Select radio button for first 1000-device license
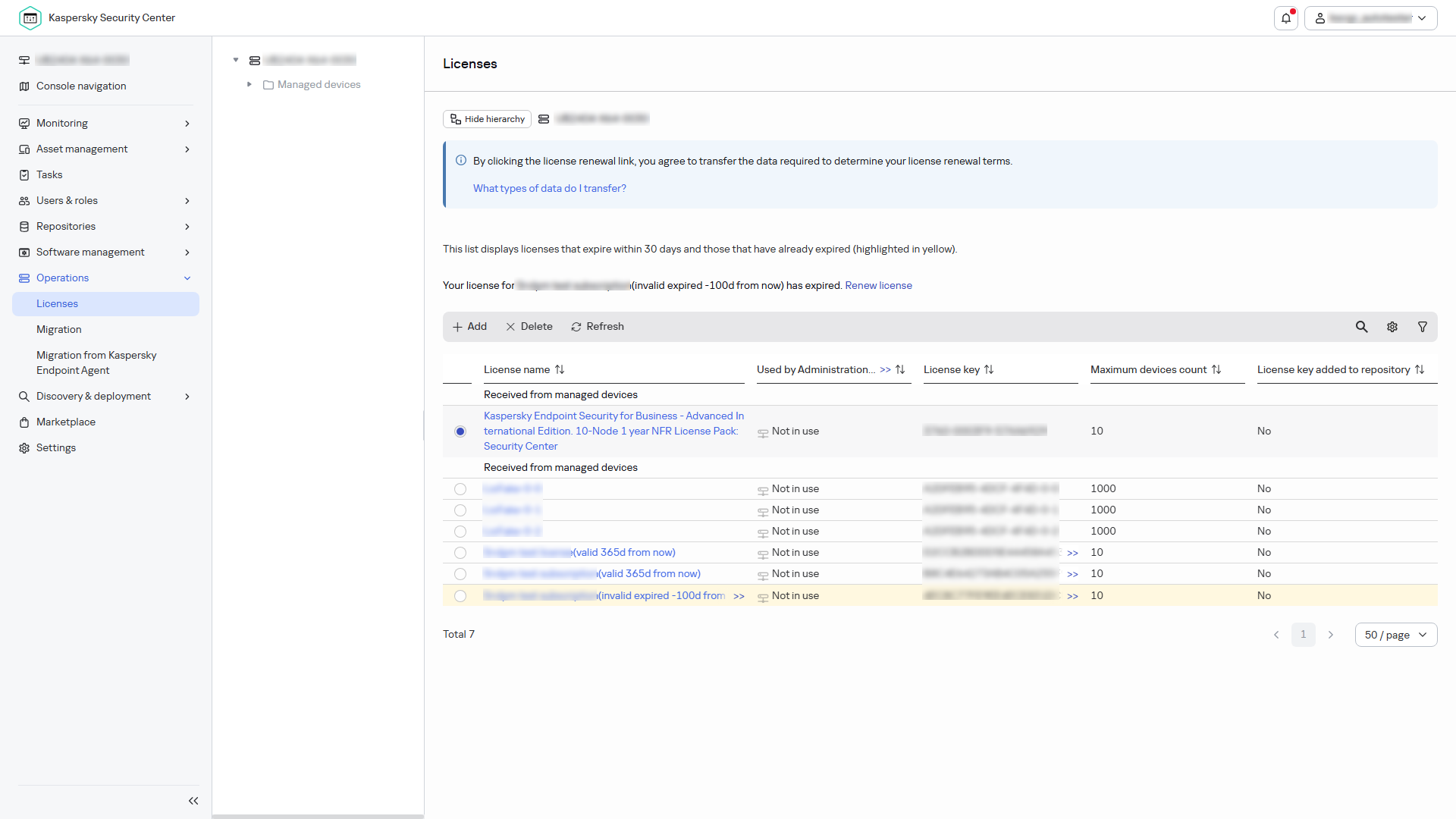The image size is (1456, 819). pos(460,489)
